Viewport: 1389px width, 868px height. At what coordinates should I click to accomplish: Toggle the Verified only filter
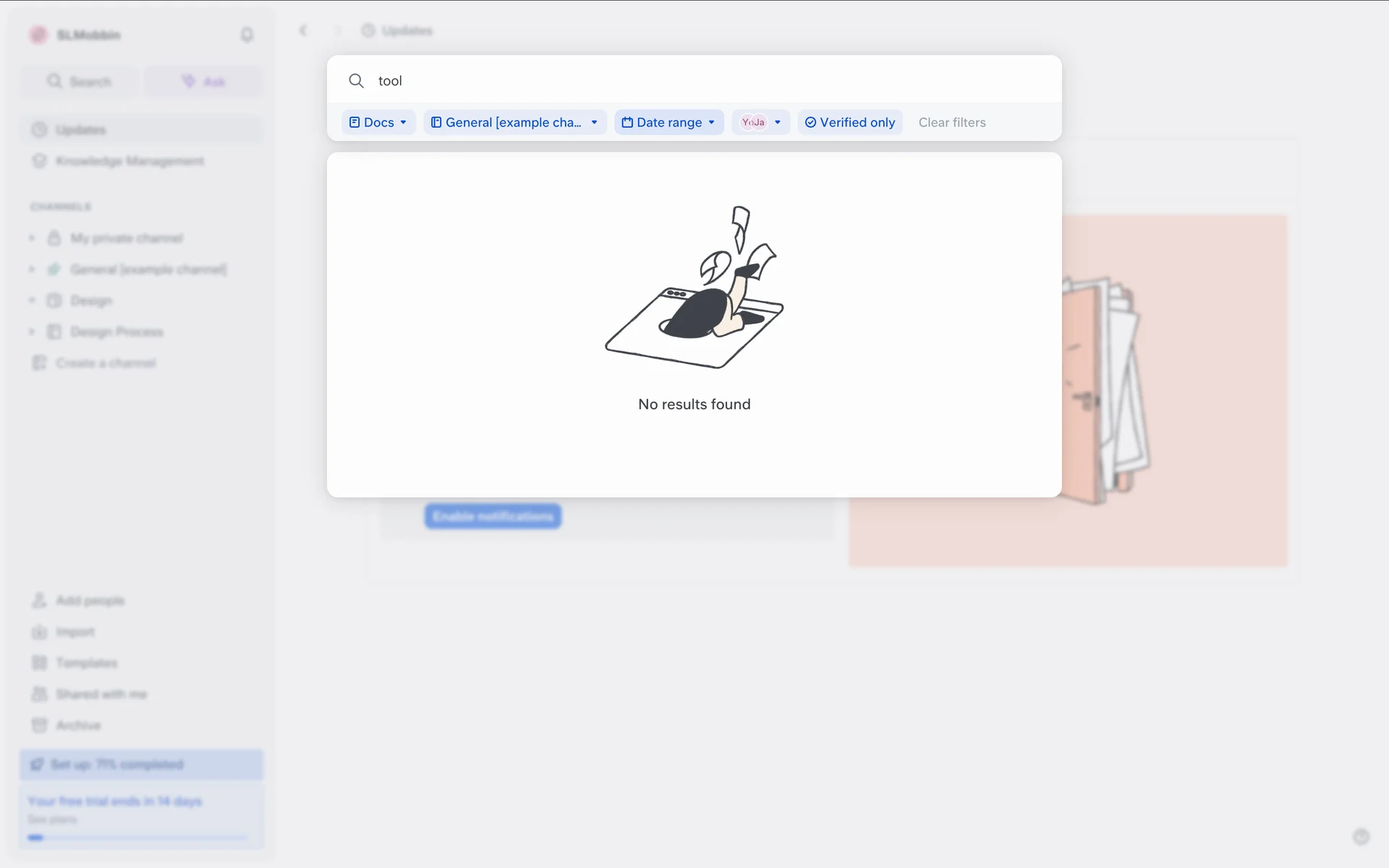pyautogui.click(x=850, y=122)
